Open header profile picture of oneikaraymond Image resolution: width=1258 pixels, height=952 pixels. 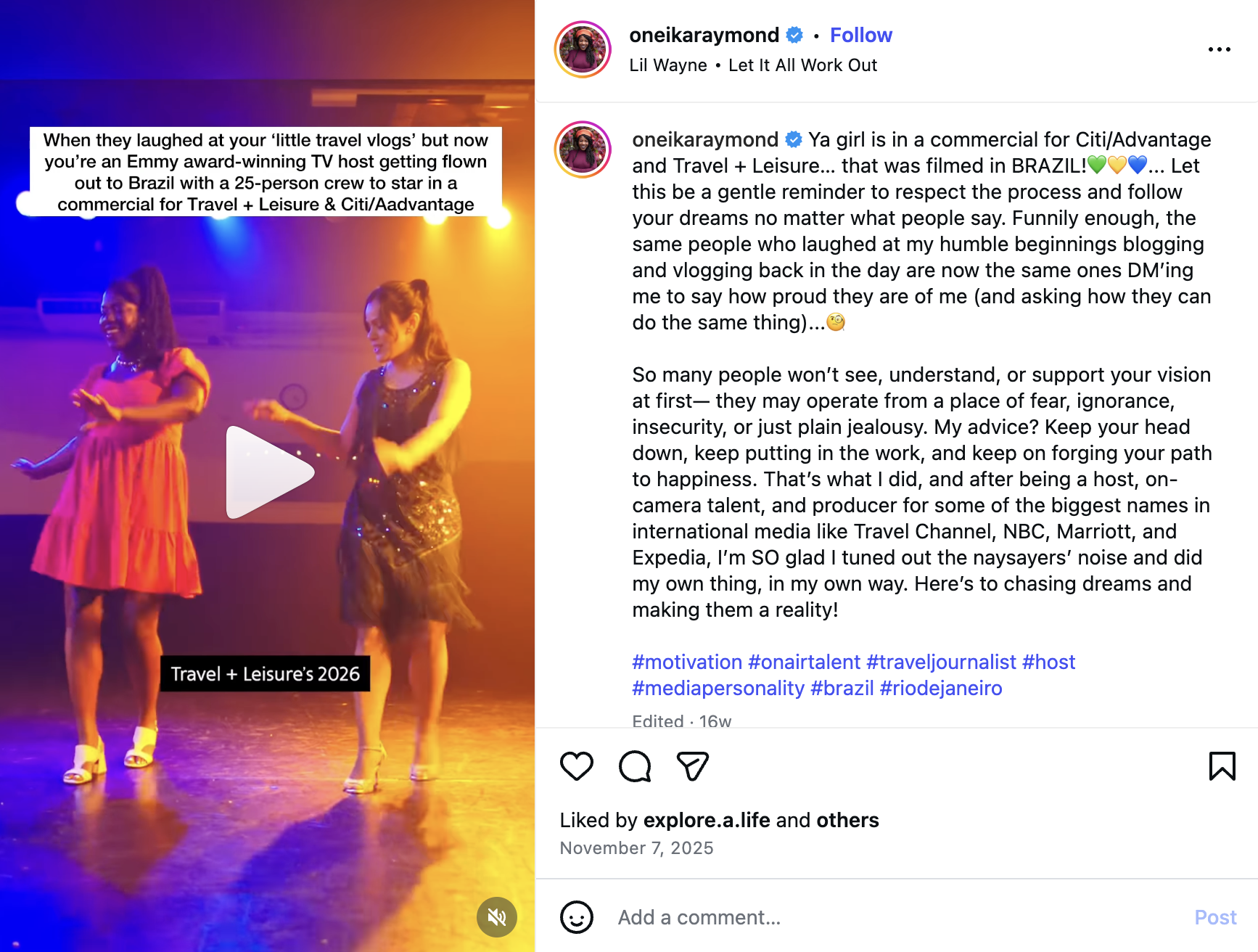coord(583,49)
